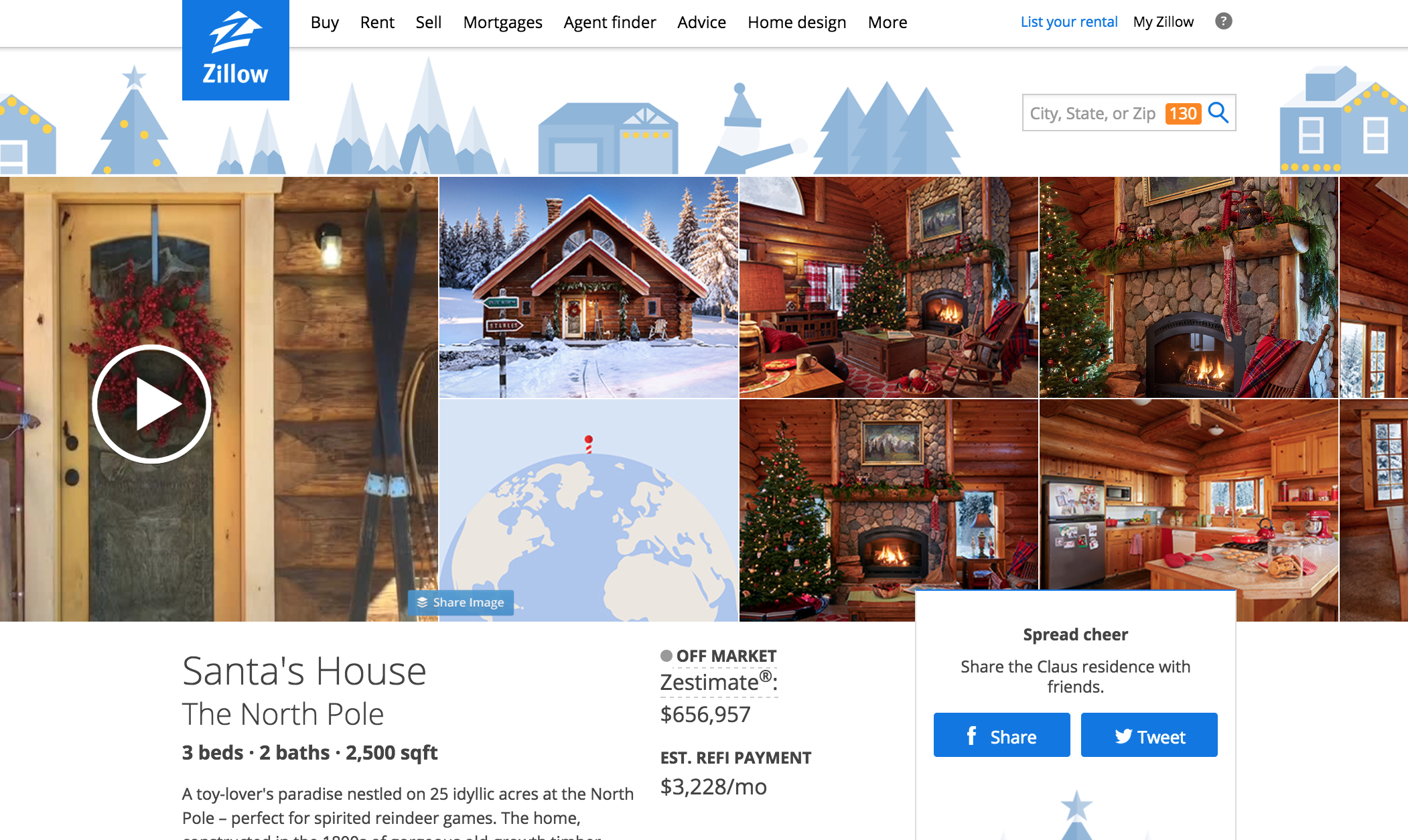Play the Santa's House video
The image size is (1408, 840).
coord(151,404)
